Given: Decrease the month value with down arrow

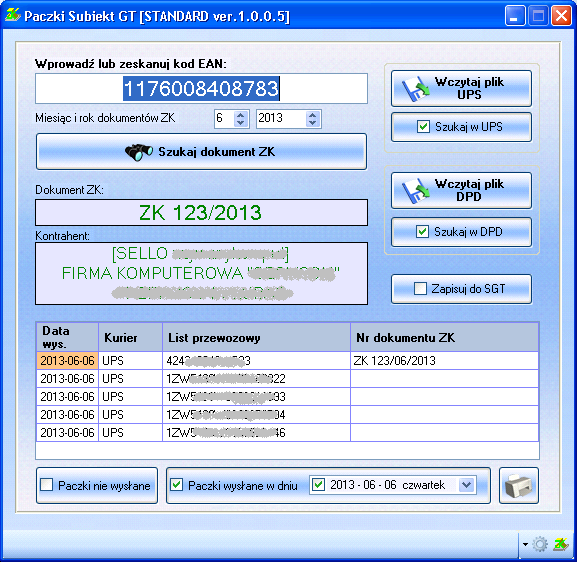Looking at the screenshot, I should [x=241, y=123].
